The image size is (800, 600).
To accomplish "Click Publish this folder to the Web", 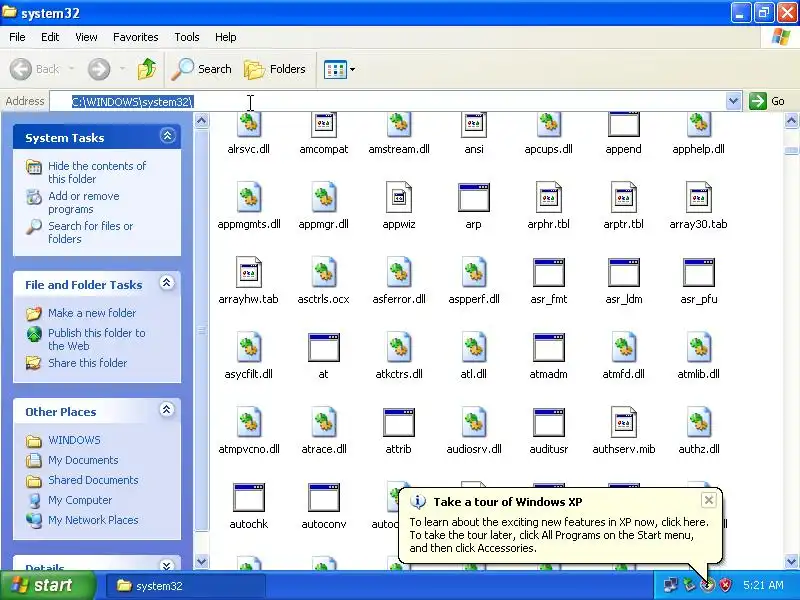I will pos(96,339).
